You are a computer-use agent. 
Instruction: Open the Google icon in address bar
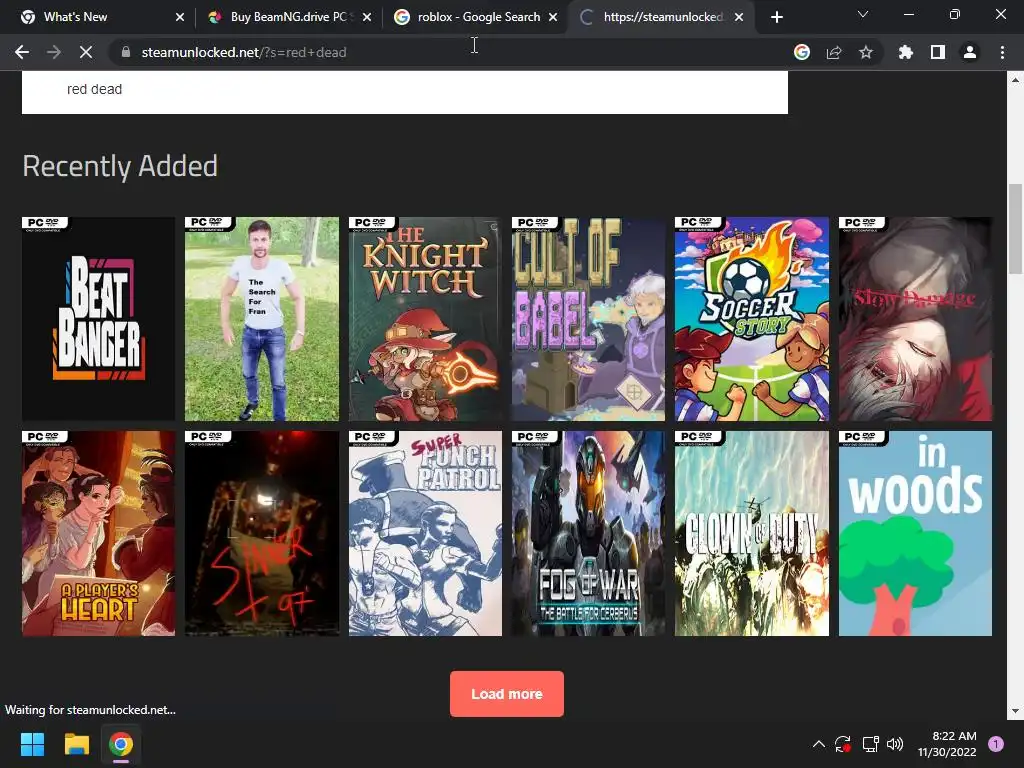pos(802,52)
